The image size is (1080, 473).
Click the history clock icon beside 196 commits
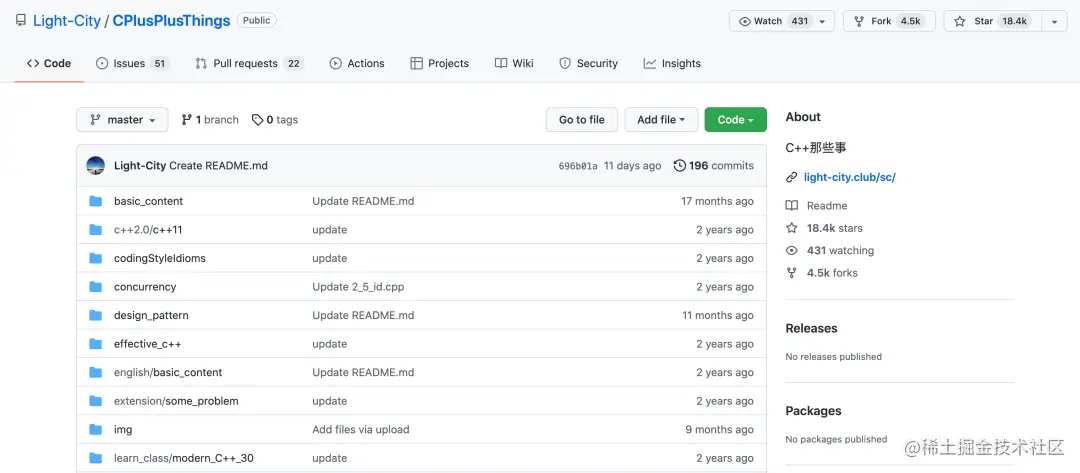pyautogui.click(x=680, y=165)
